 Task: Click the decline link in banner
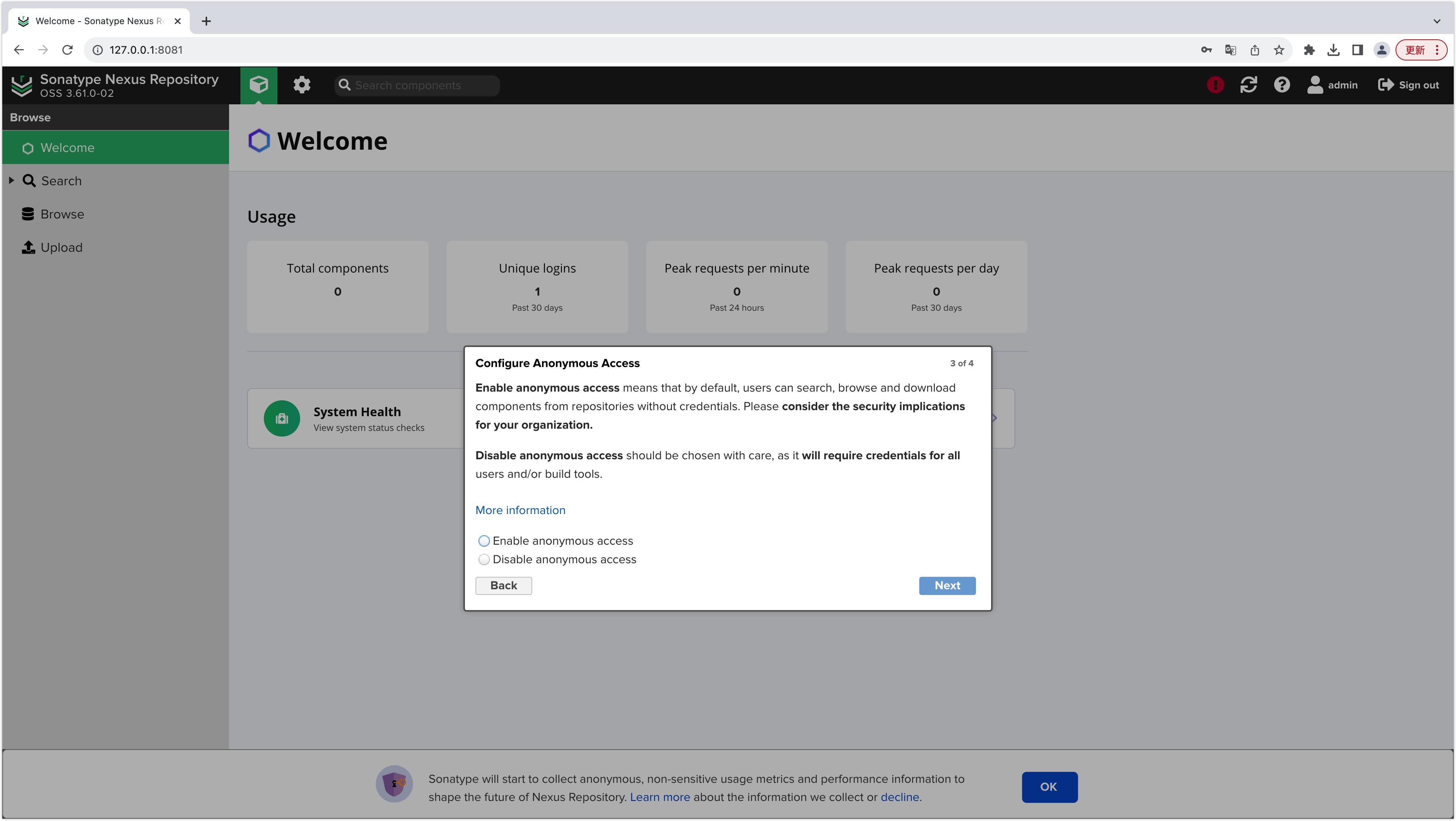pos(900,797)
